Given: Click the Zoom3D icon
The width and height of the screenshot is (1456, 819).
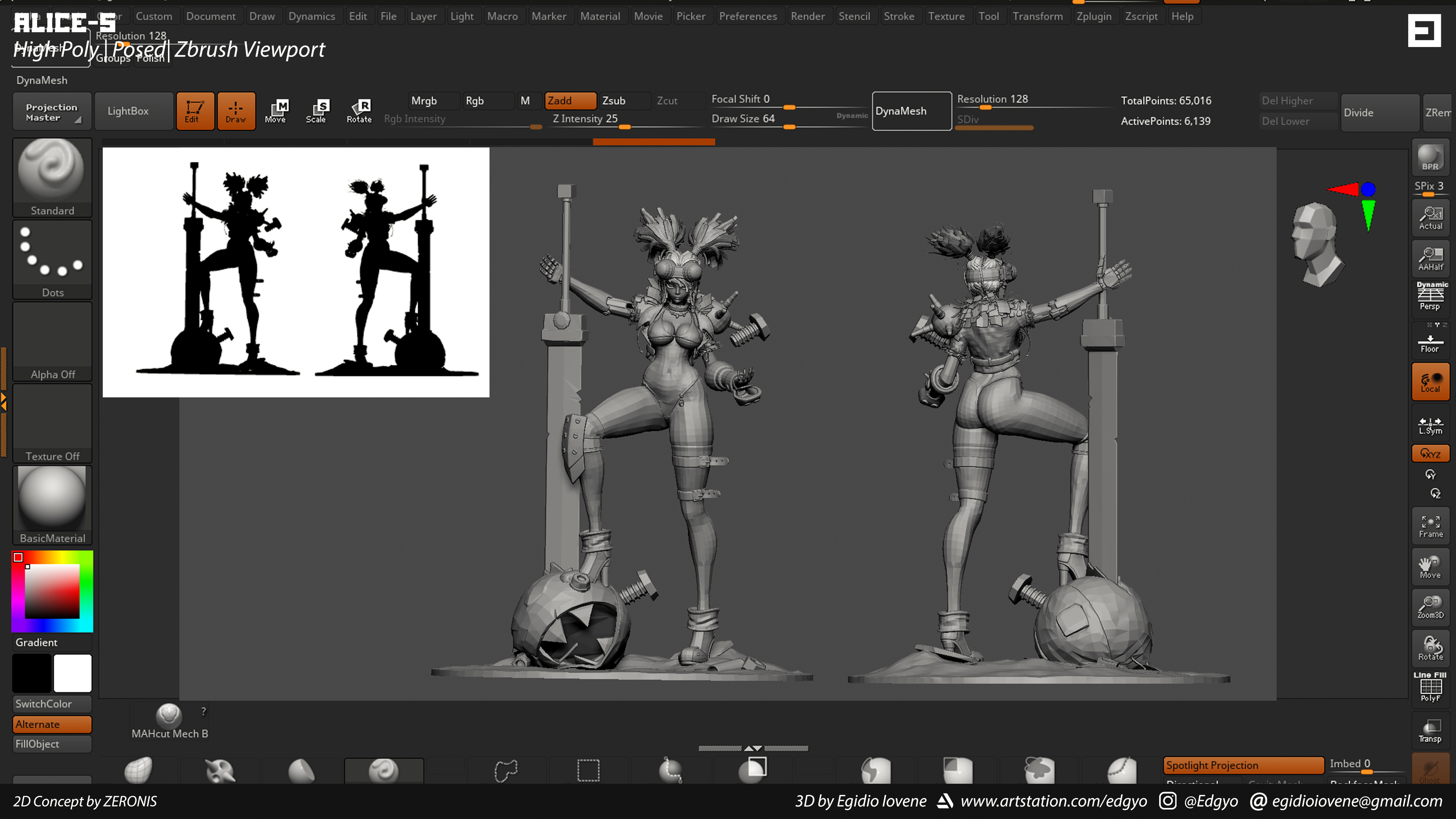Looking at the screenshot, I should [1430, 607].
